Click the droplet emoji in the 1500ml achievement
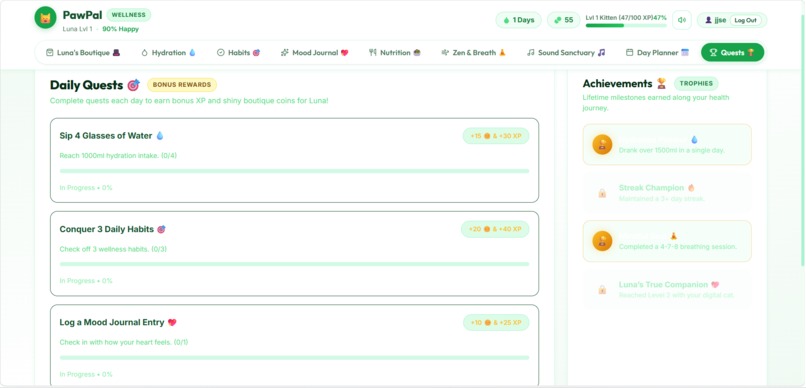 point(694,139)
